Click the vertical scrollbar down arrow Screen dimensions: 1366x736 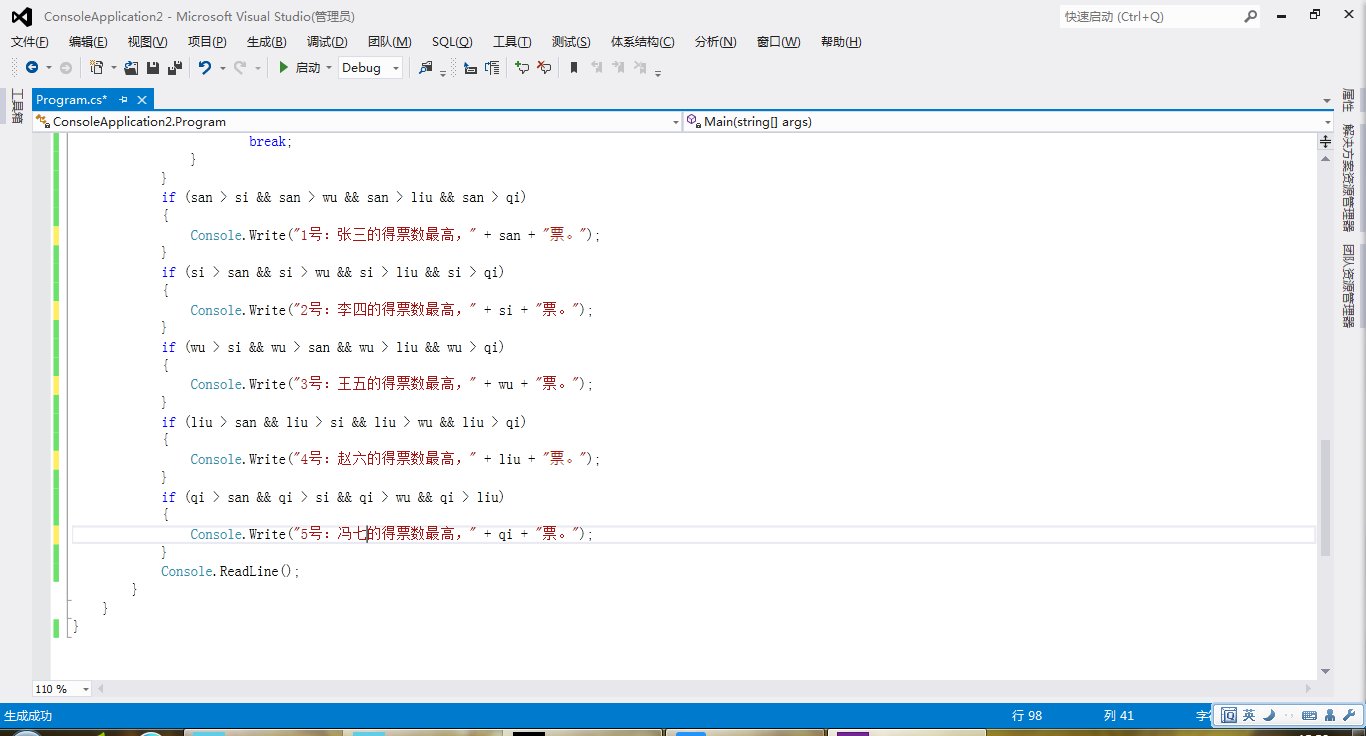[1326, 671]
